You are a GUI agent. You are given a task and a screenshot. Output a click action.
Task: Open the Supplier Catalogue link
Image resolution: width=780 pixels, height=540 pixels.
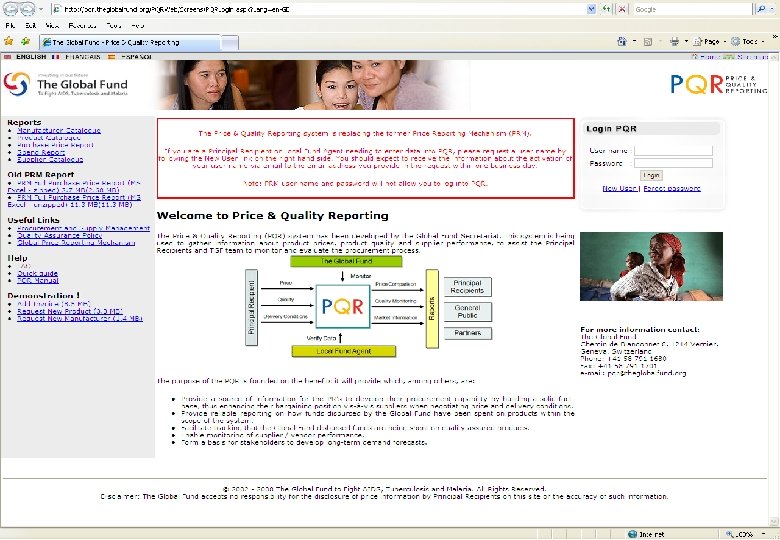(50, 160)
